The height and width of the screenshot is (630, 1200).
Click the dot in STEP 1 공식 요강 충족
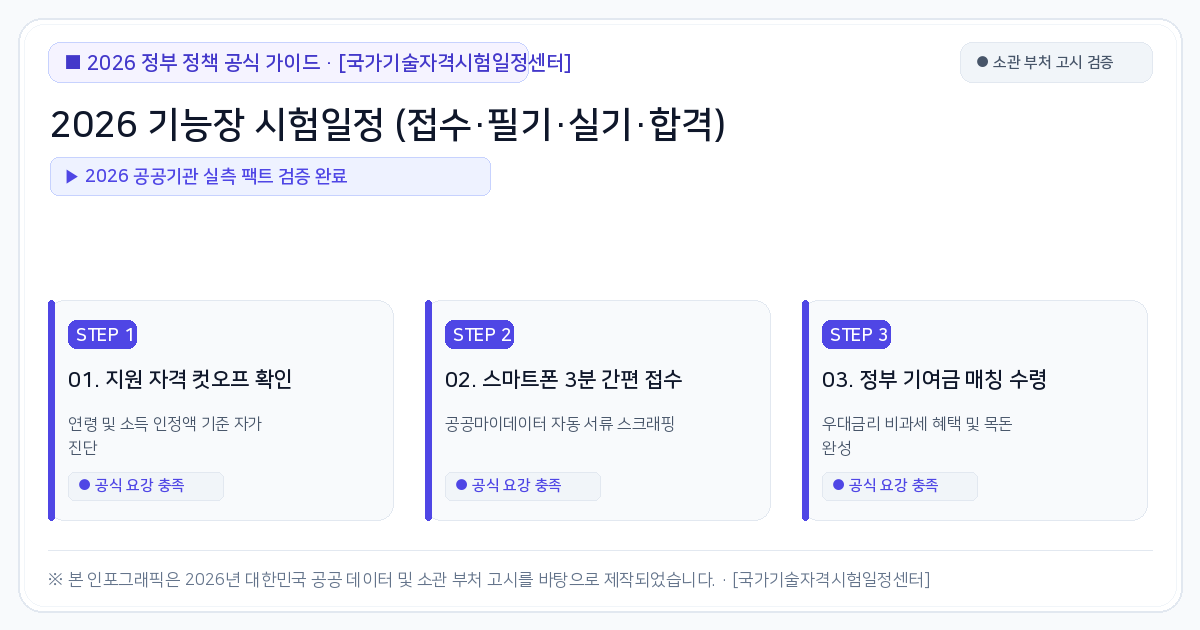pyautogui.click(x=84, y=485)
